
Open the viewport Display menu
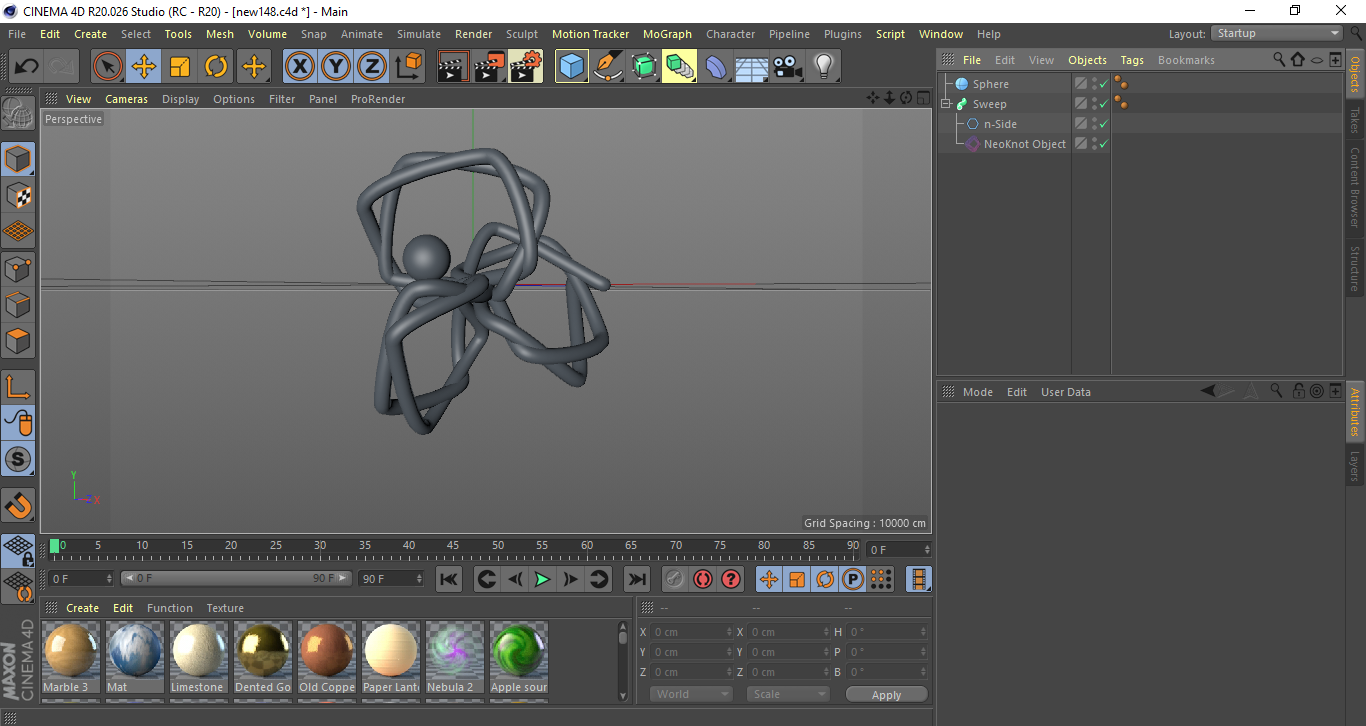coord(181,99)
